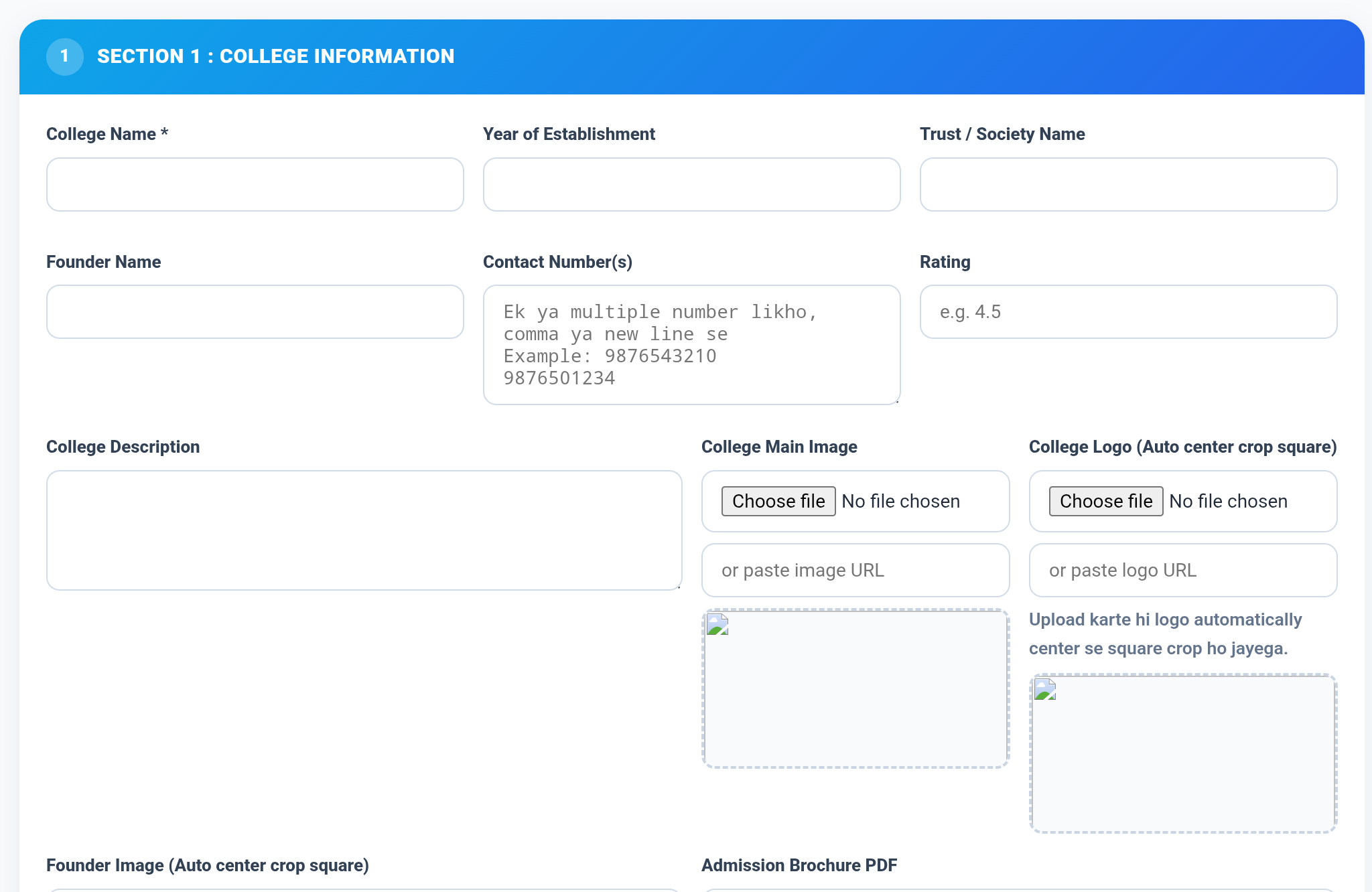Click the College Logo preview box
1372x892 pixels.
1183,753
